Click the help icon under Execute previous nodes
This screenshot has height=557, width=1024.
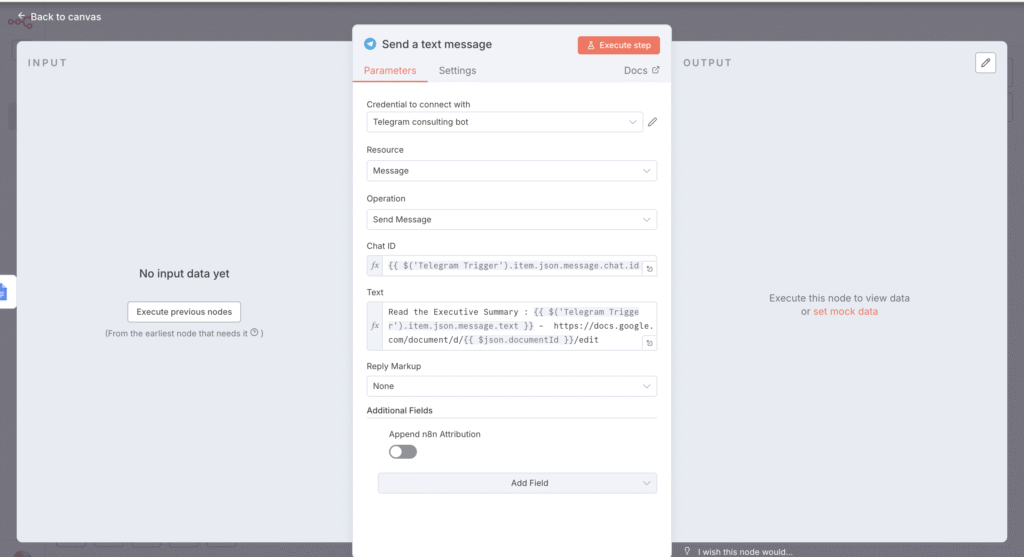click(254, 333)
